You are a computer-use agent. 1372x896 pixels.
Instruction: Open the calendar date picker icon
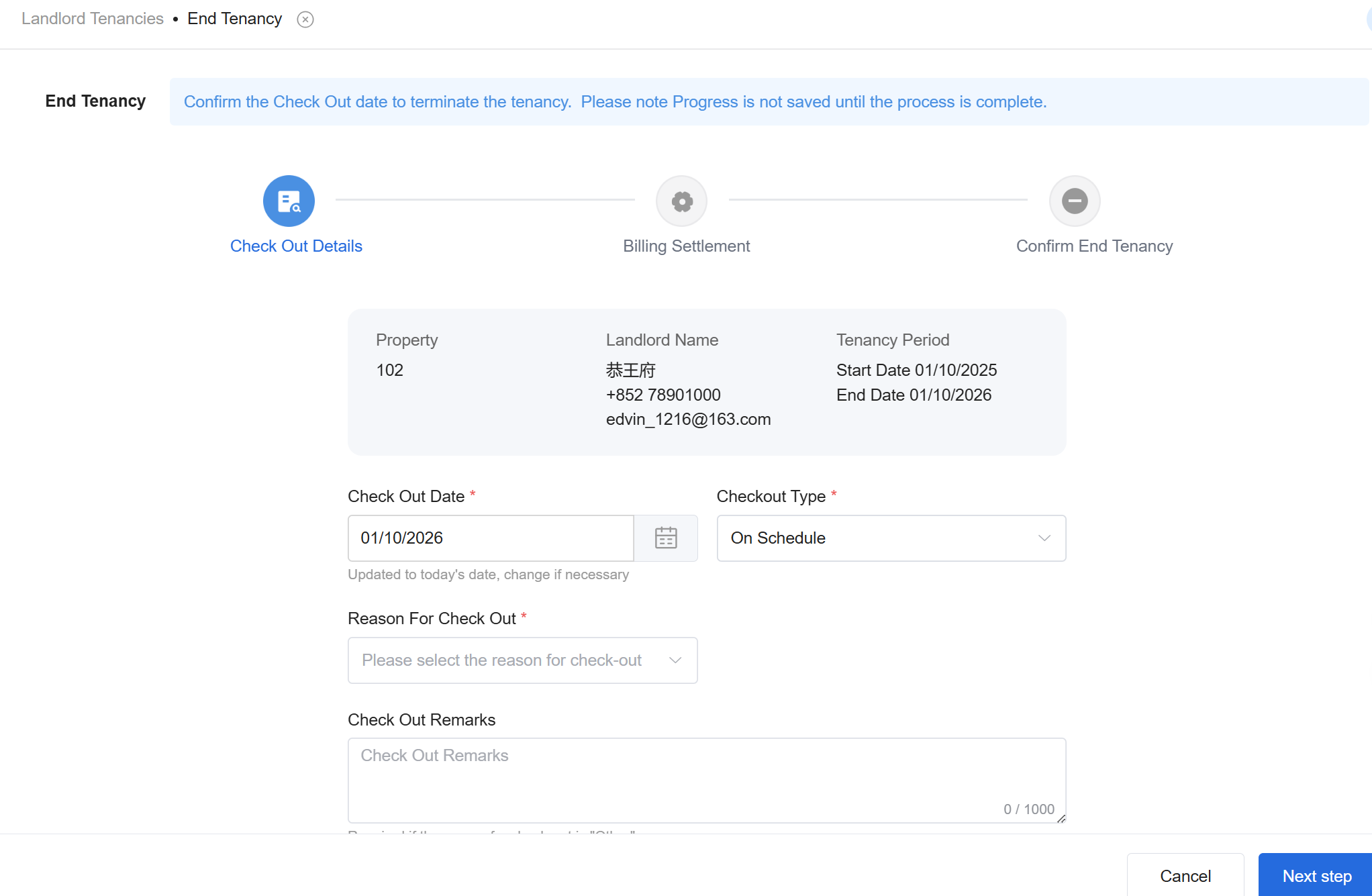pyautogui.click(x=665, y=538)
